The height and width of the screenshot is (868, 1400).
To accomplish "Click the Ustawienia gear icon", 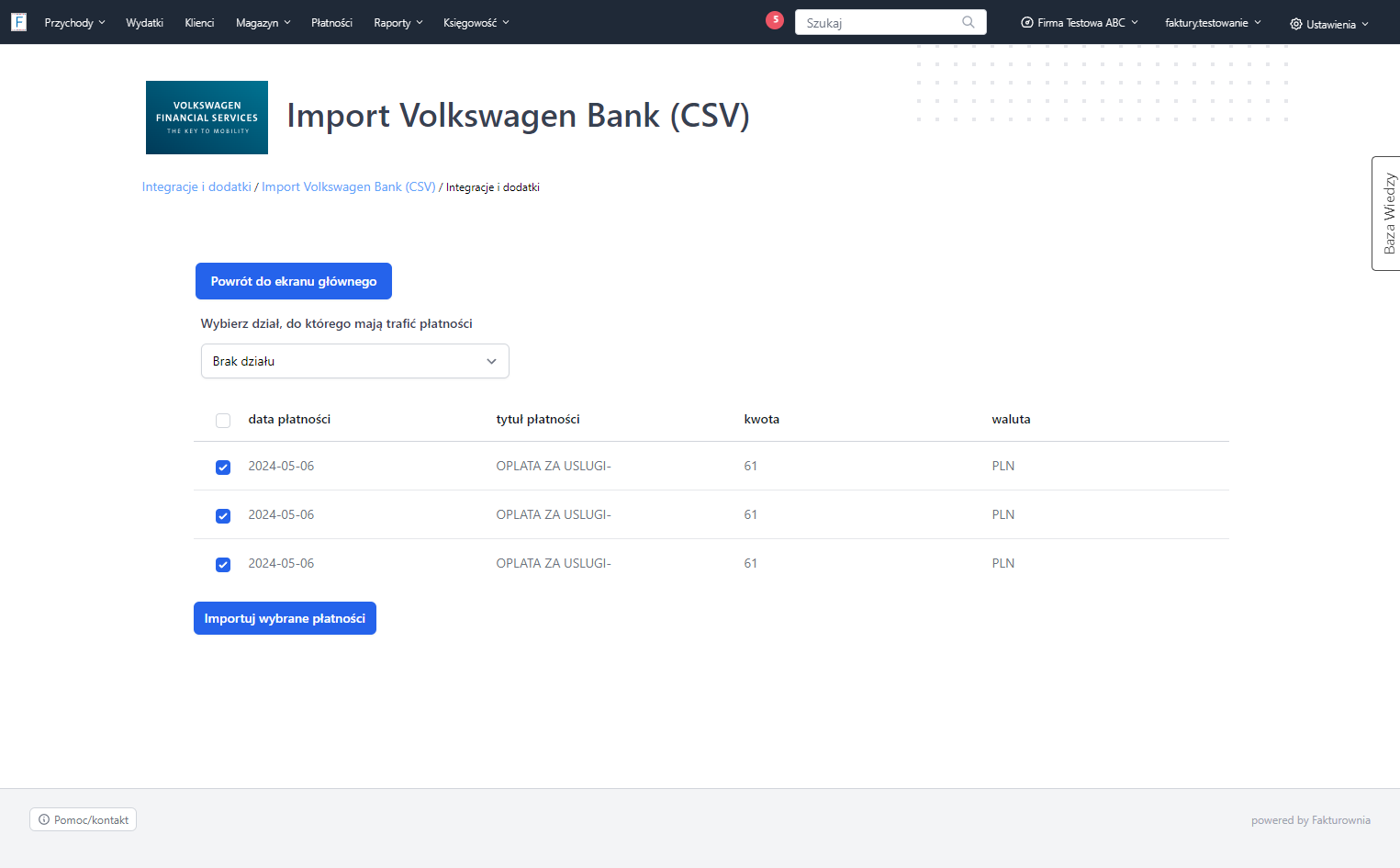I will (1296, 24).
